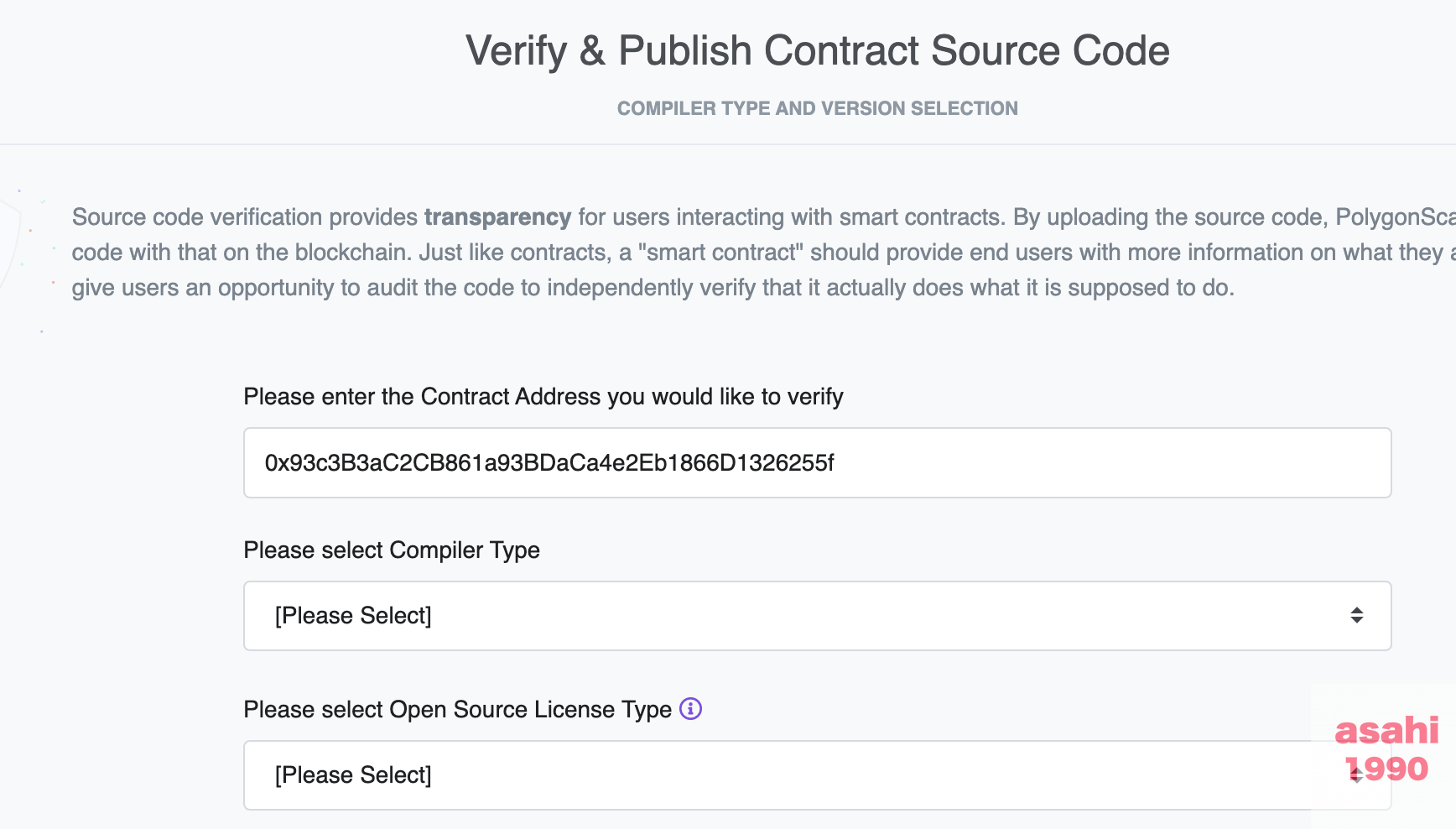The width and height of the screenshot is (1456, 829).
Task: Click the Please select Open Source License Type label
Action: pyautogui.click(x=458, y=710)
